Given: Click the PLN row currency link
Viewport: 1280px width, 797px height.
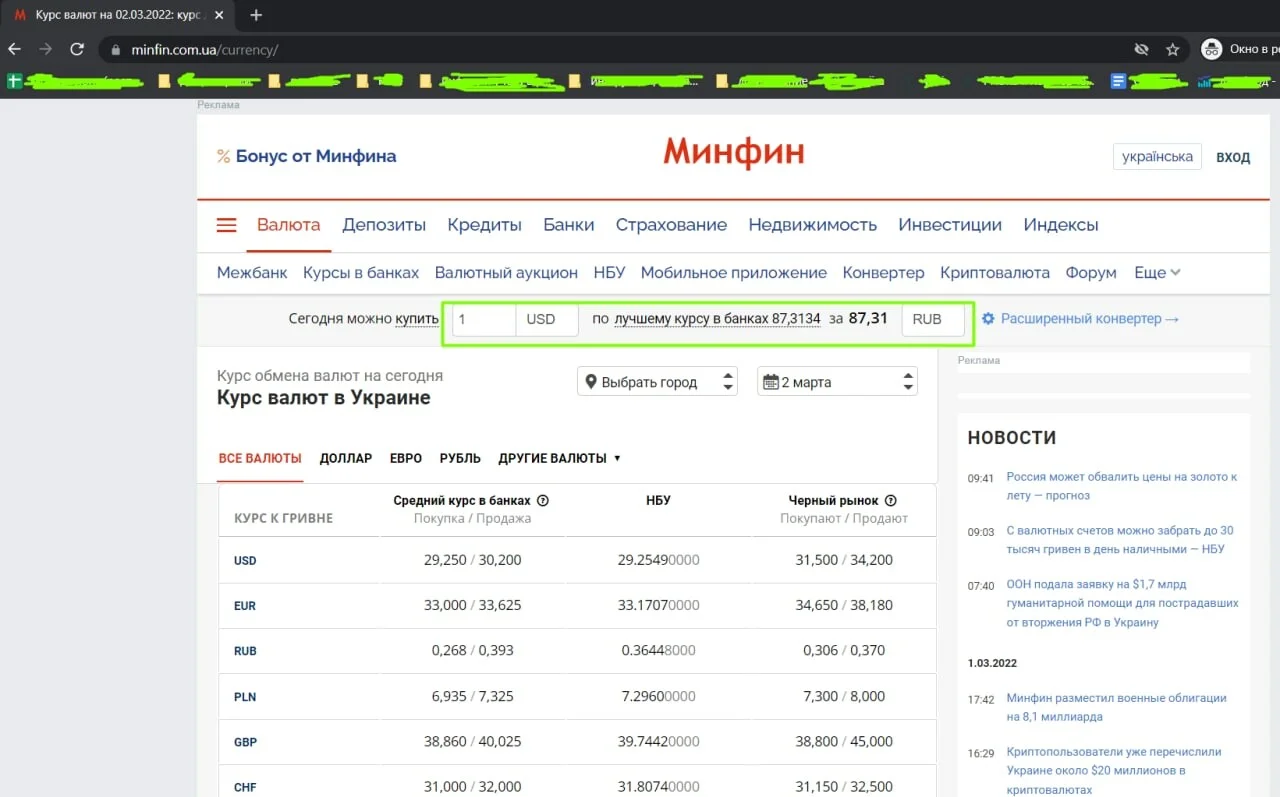Looking at the screenshot, I should (x=245, y=697).
